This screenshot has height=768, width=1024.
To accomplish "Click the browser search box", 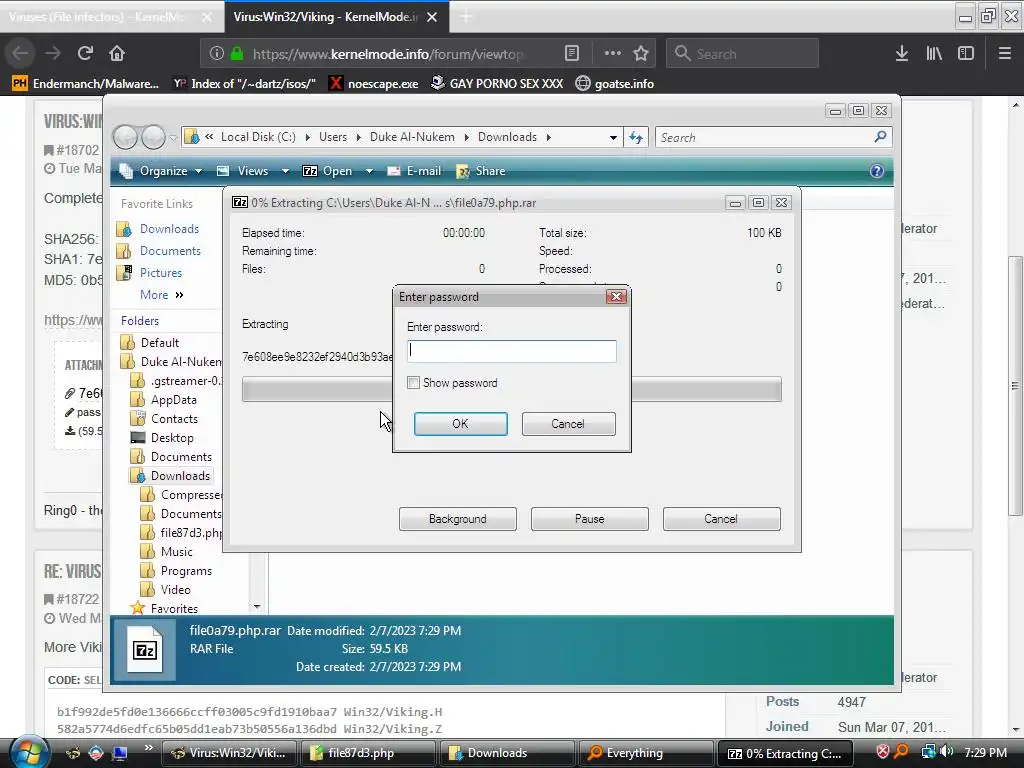I will pos(742,54).
